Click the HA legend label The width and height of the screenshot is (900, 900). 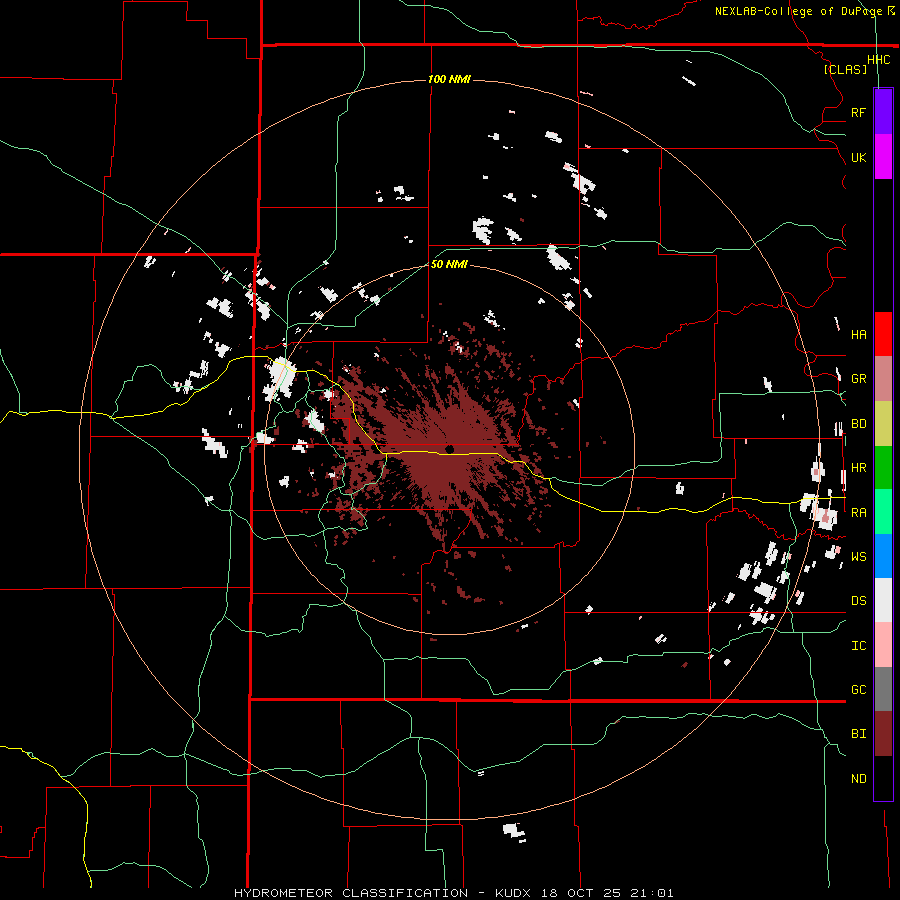858,335
